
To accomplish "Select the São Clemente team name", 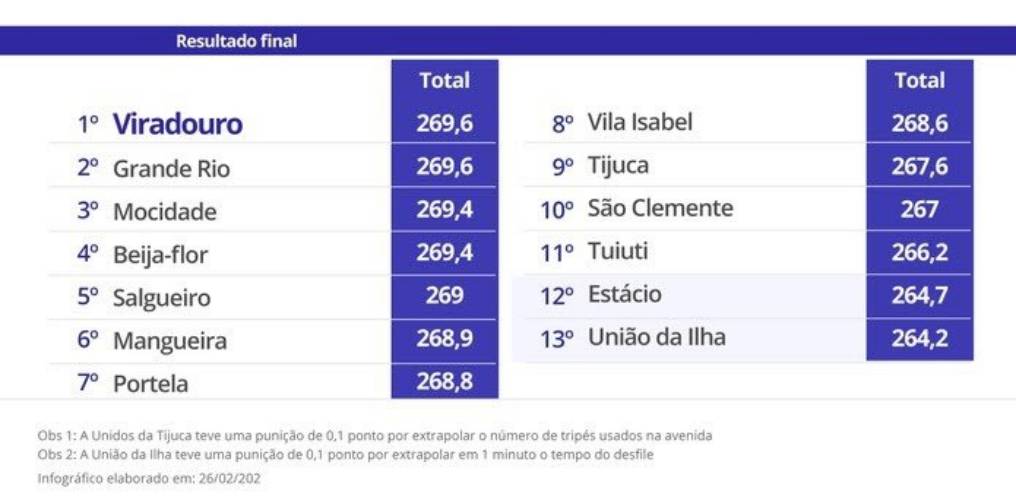I will [x=660, y=209].
